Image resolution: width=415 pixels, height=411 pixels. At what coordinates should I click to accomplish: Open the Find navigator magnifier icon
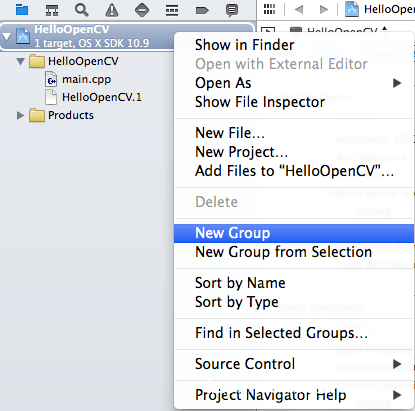pos(82,10)
